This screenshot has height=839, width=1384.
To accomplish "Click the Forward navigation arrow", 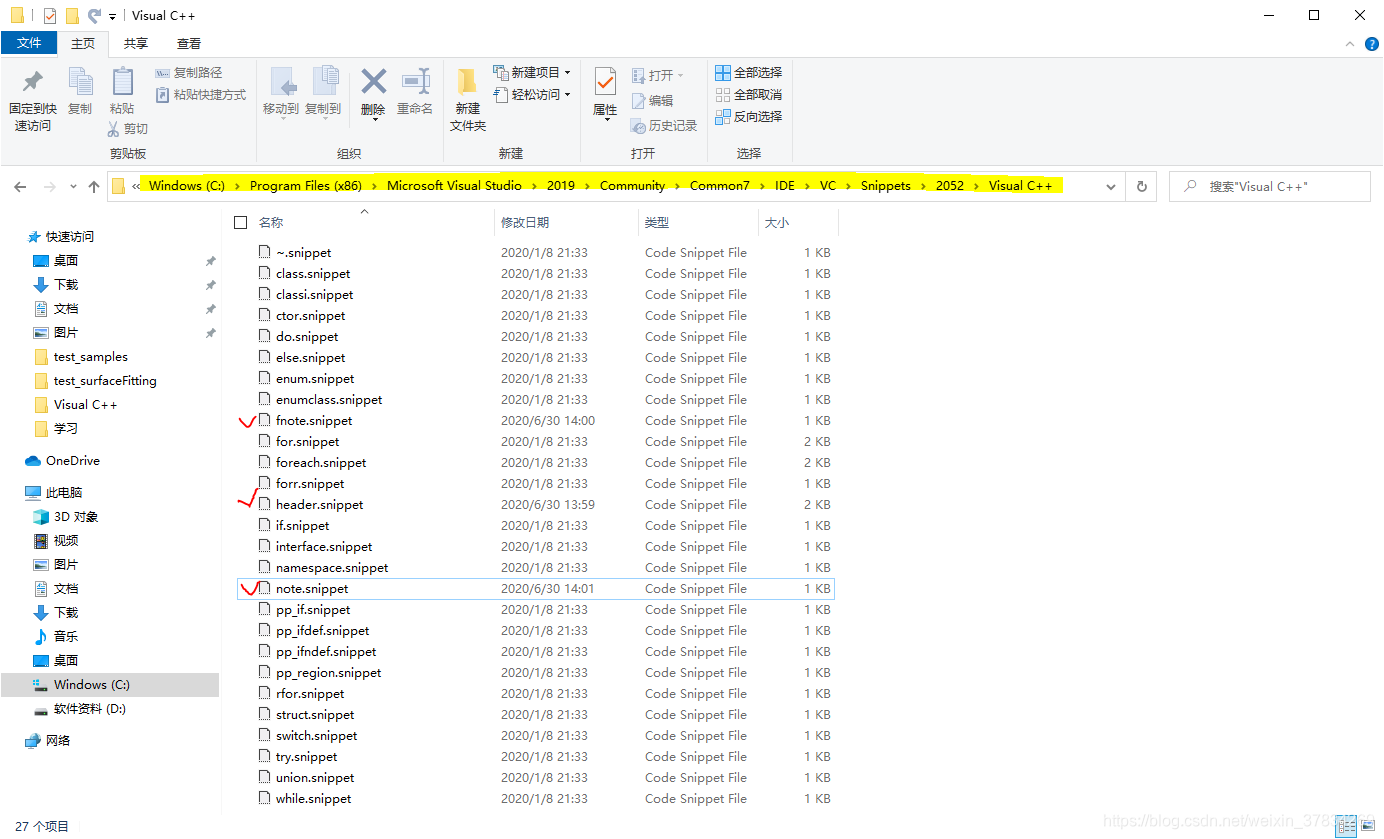I will click(49, 187).
